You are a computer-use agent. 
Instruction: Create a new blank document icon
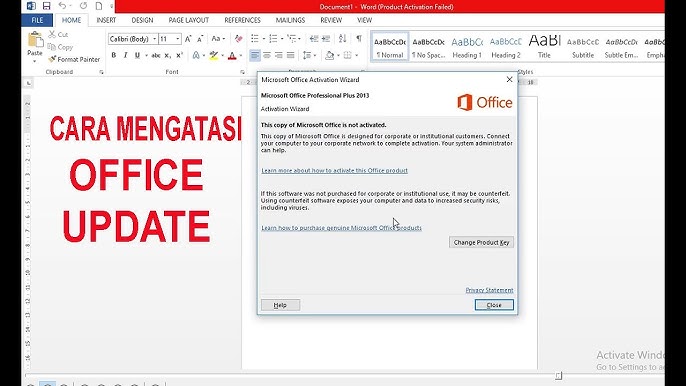pyautogui.click(x=99, y=6)
